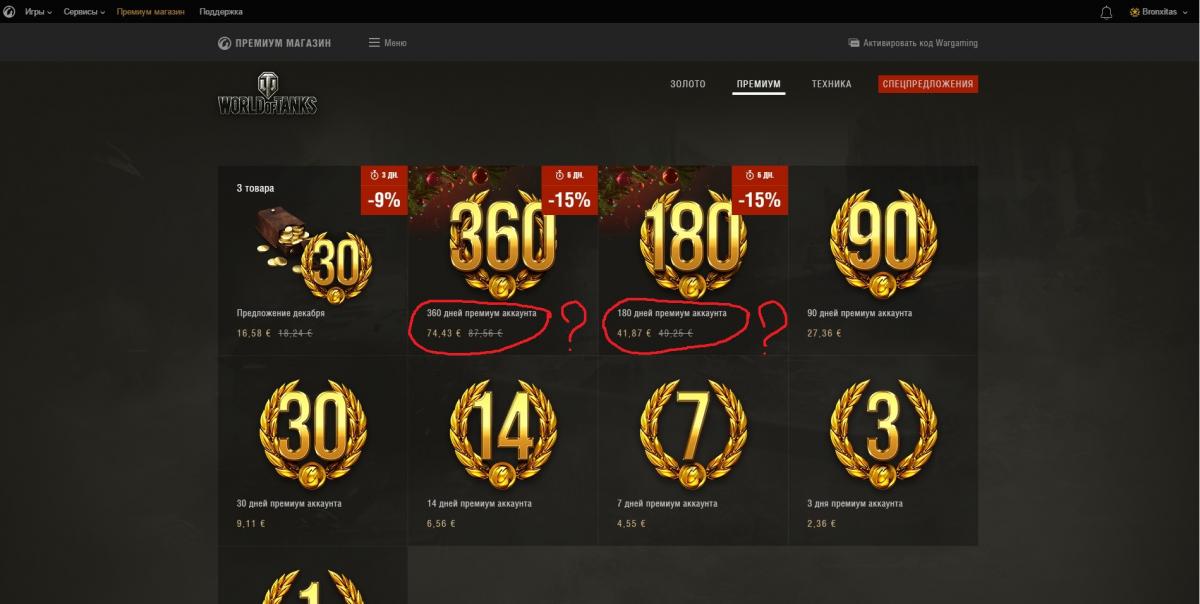1200x604 pixels.
Task: Click the Активировать код Wargaming card icon
Action: 854,43
